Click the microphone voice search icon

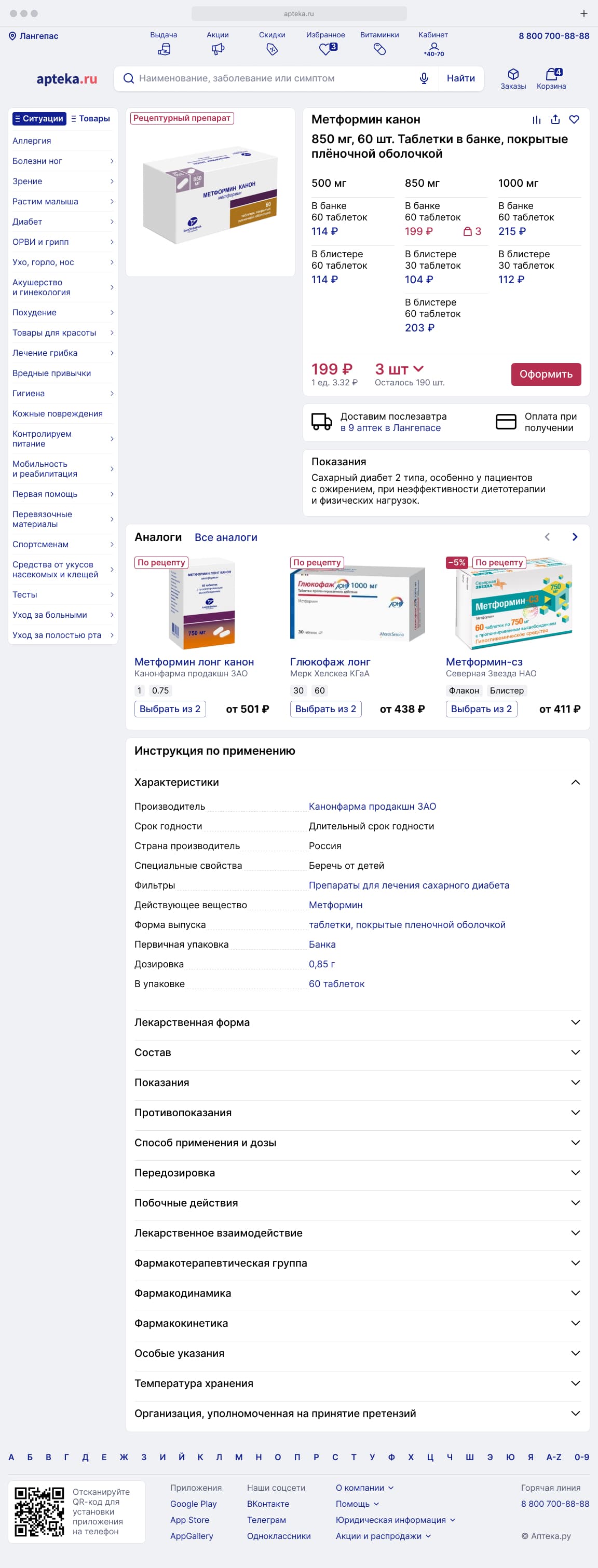[x=424, y=78]
